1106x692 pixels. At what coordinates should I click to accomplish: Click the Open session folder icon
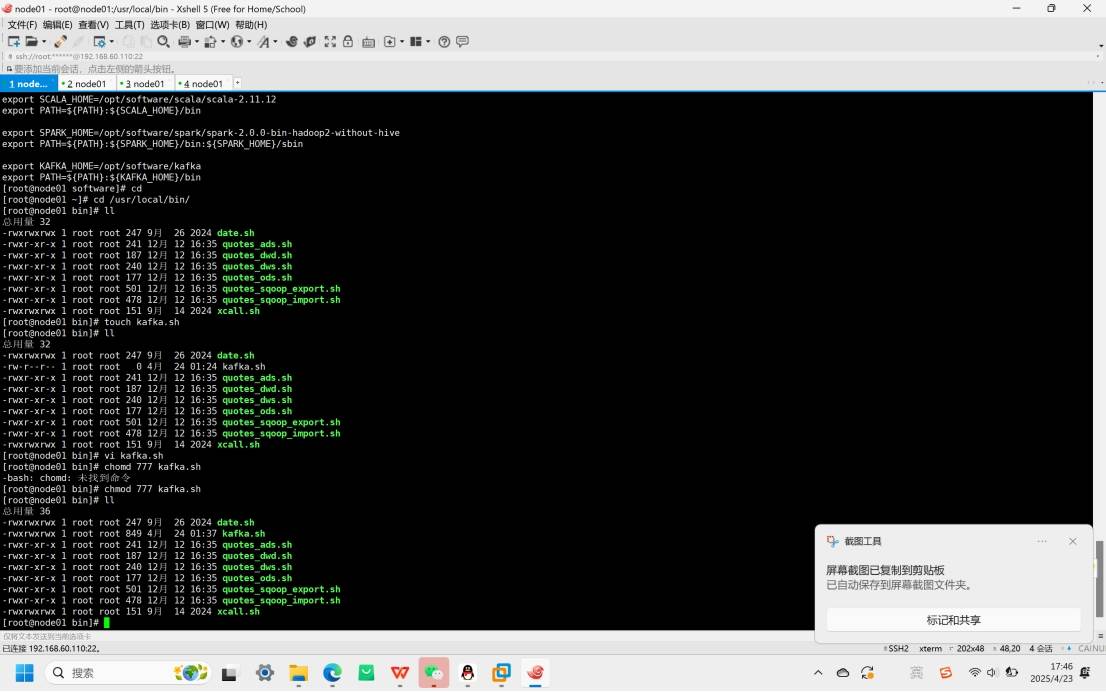(x=32, y=42)
